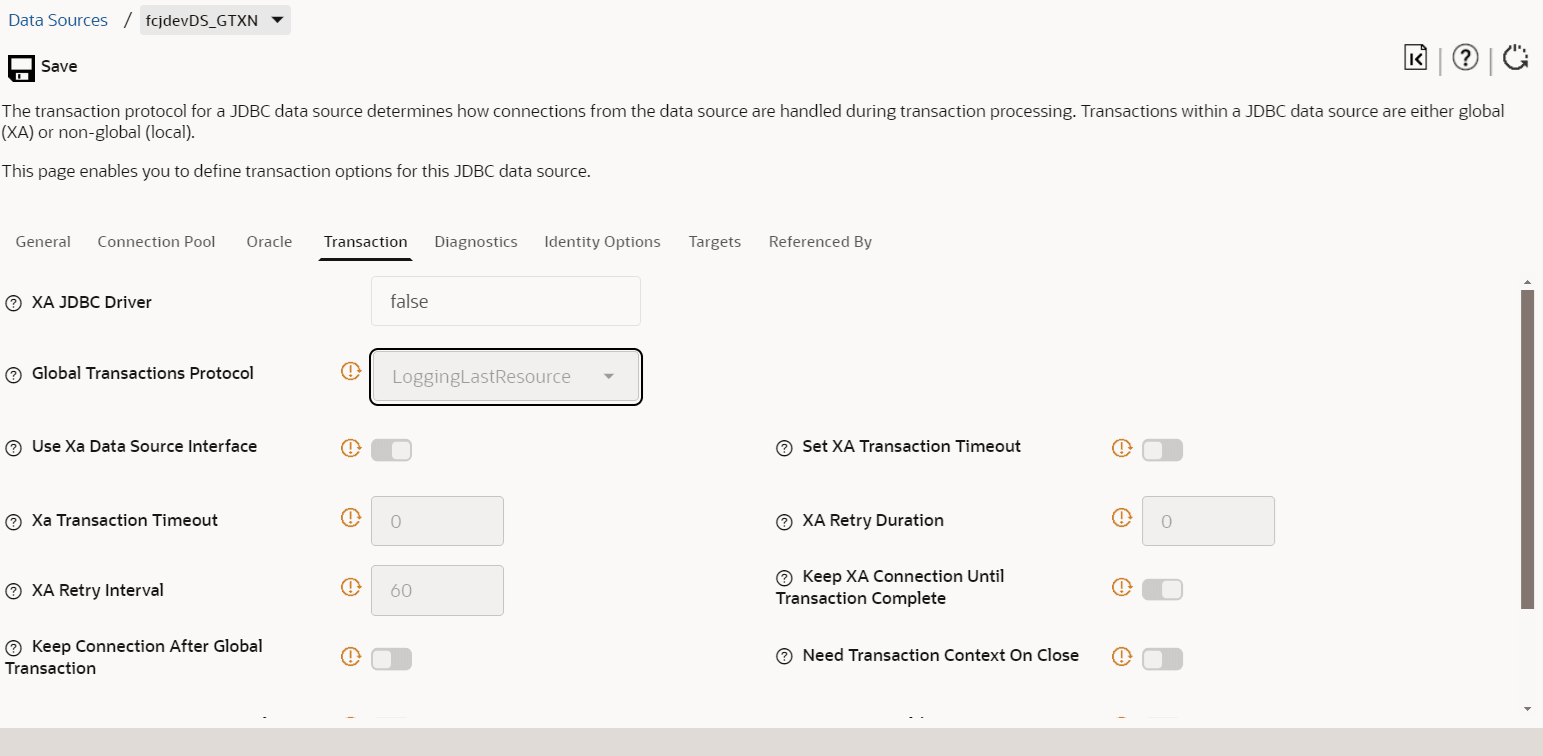Image resolution: width=1543 pixels, height=756 pixels.
Task: Toggle Need Transaction Context On Close switch
Action: [1162, 659]
